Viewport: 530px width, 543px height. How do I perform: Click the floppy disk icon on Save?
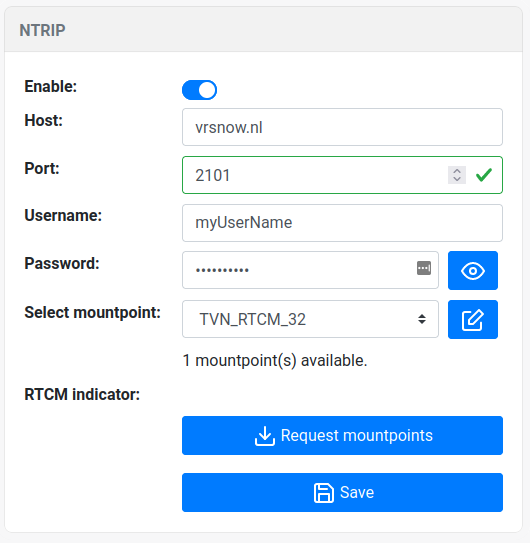(x=324, y=493)
